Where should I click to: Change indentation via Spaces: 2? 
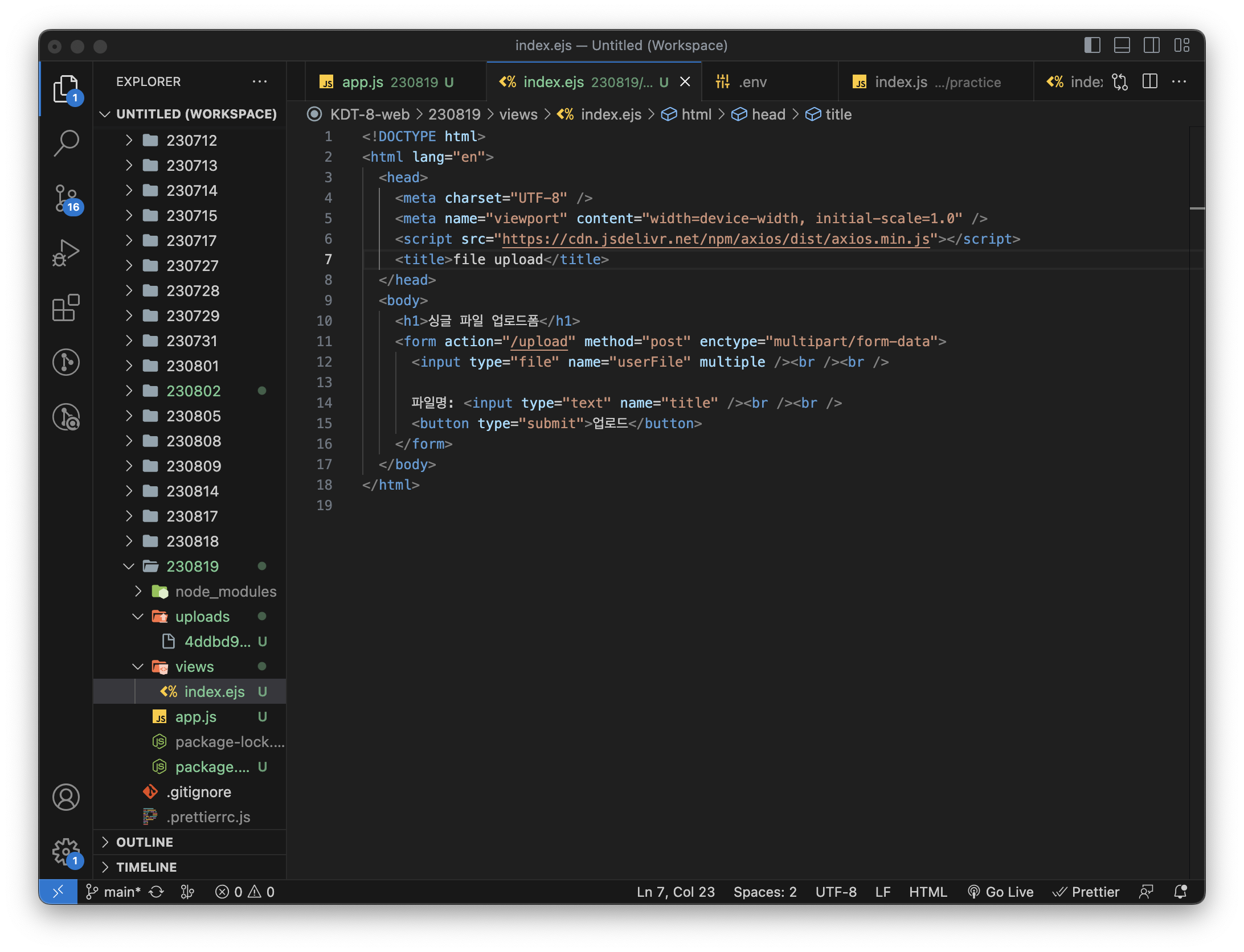[765, 892]
